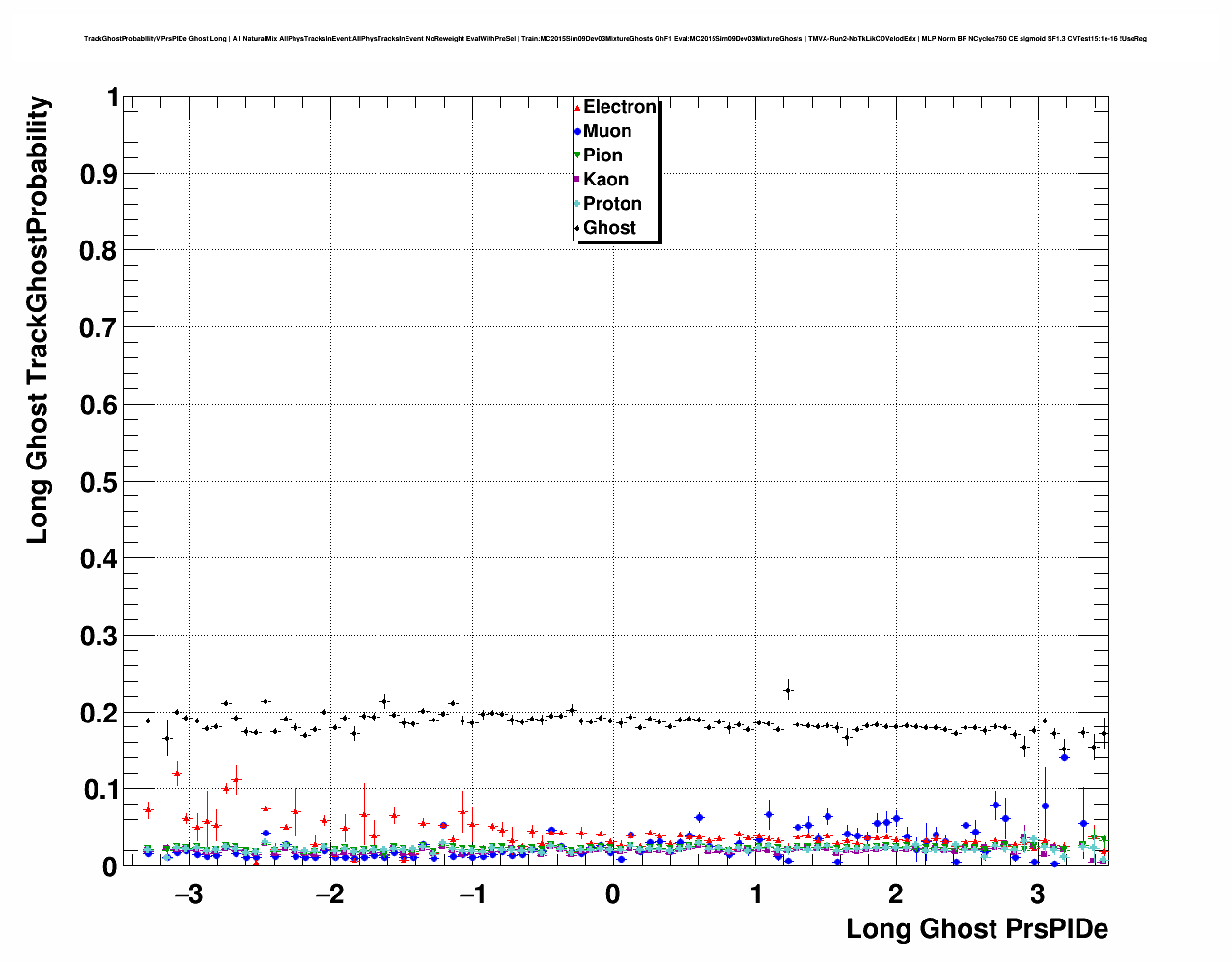Click the purple square Kaon marker in legend
The height and width of the screenshot is (962, 1232).
point(577,180)
